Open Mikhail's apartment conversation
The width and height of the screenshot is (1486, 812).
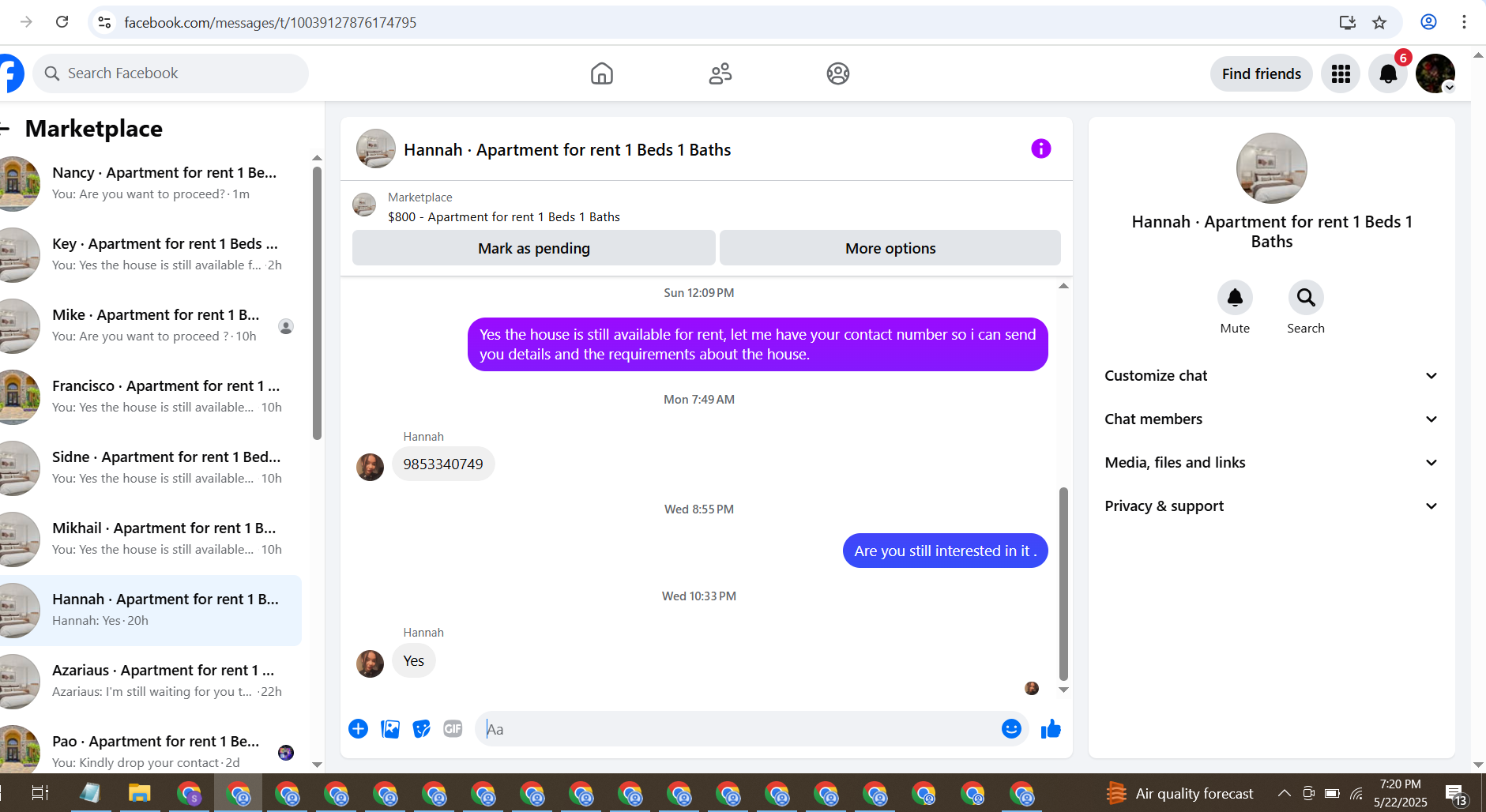tap(151, 539)
